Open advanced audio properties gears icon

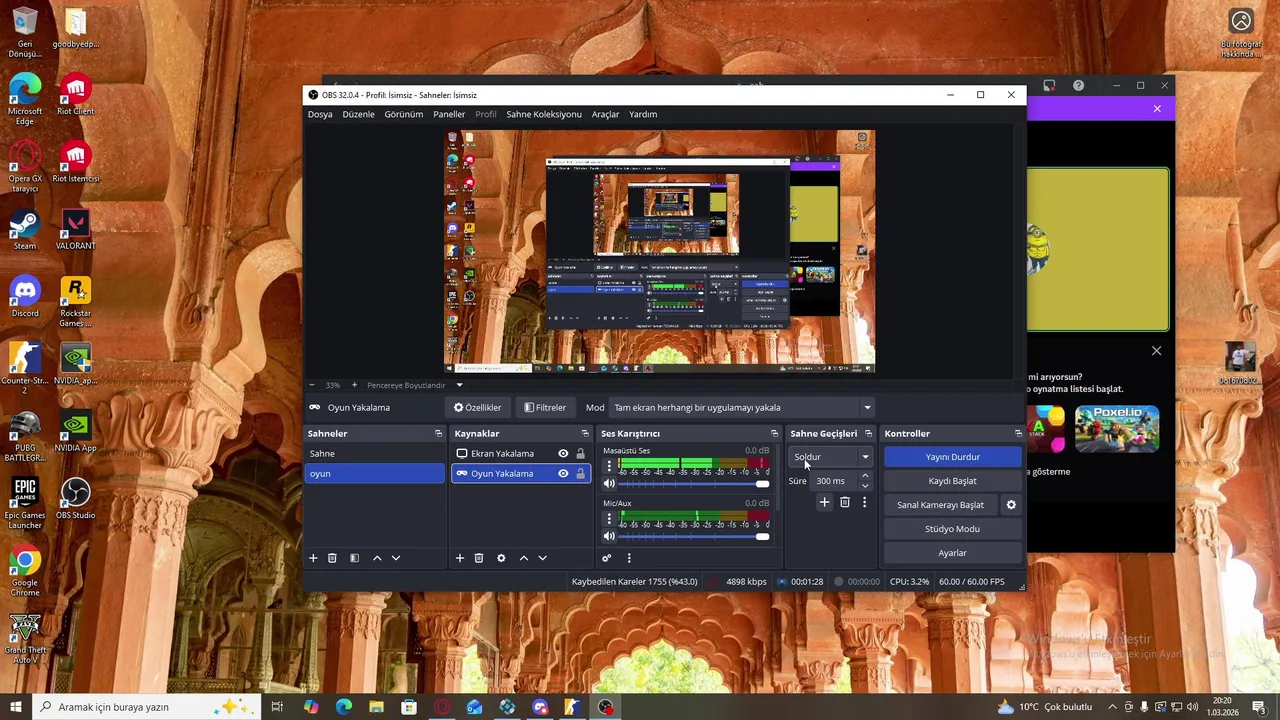[x=606, y=558]
